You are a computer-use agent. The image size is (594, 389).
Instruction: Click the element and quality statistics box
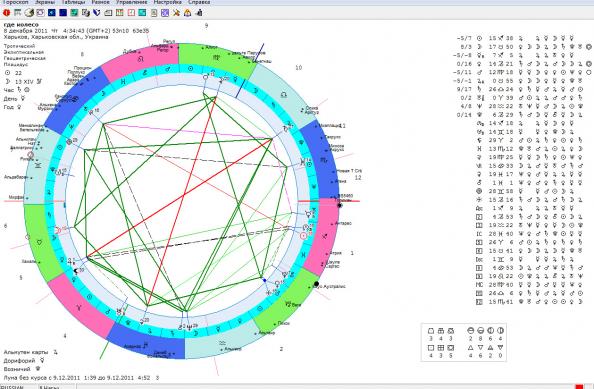tap(464, 342)
